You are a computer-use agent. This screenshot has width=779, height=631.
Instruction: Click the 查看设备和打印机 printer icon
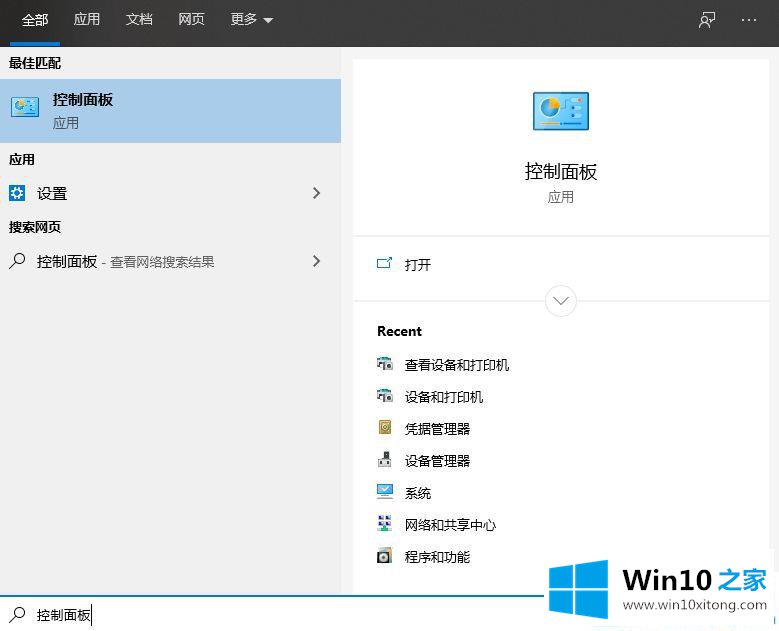pos(385,364)
